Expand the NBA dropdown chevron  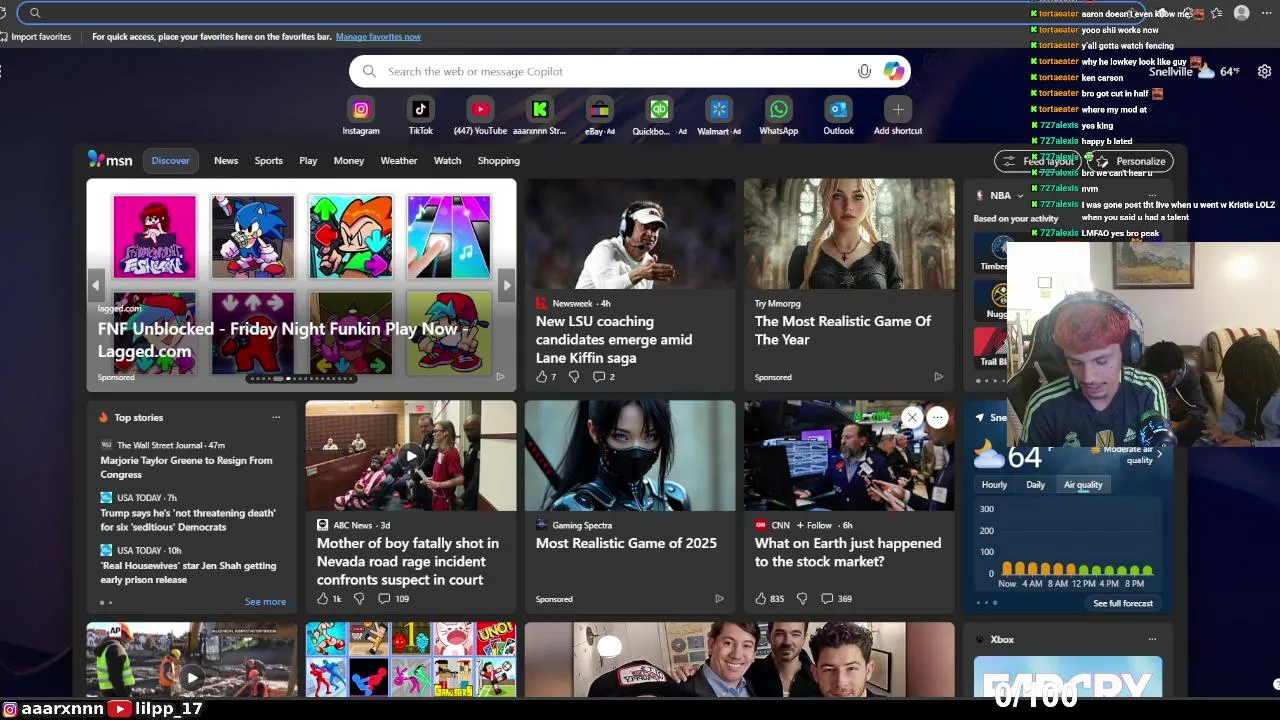pos(1020,196)
